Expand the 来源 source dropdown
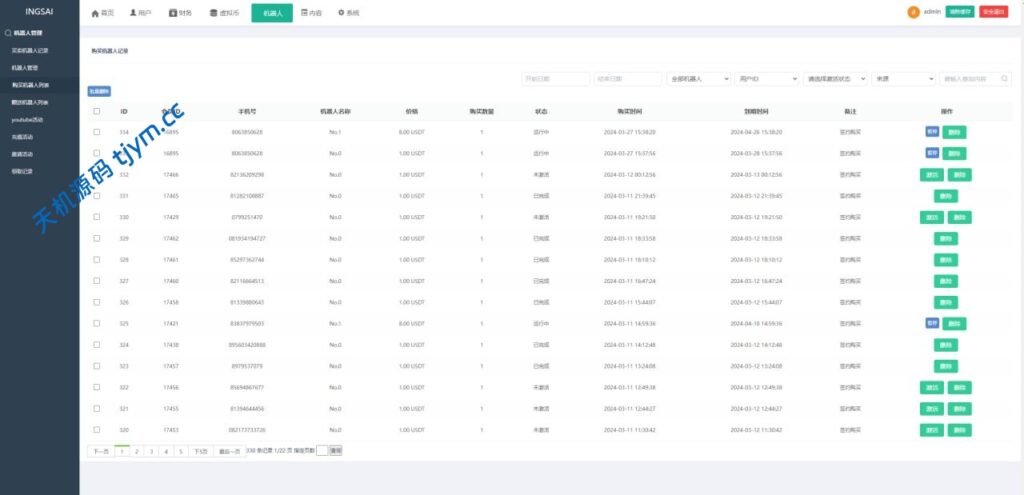 coord(904,78)
